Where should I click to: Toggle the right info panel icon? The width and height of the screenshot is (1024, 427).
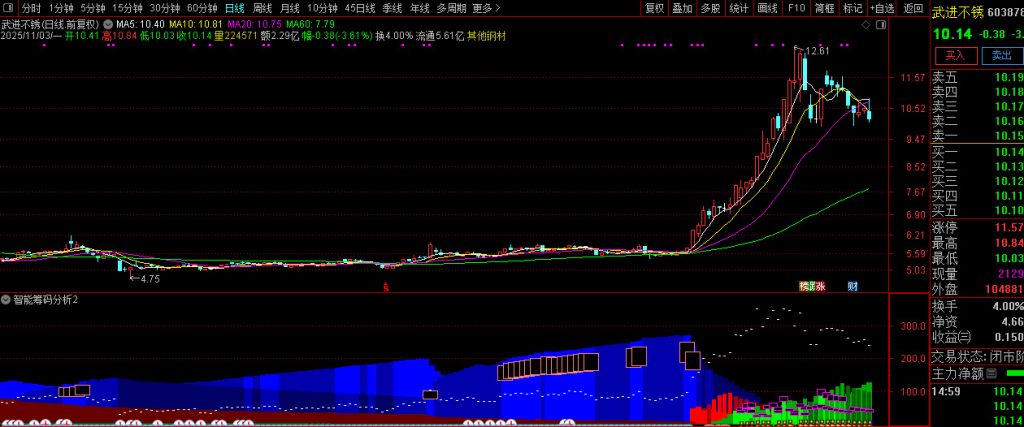pyautogui.click(x=882, y=25)
